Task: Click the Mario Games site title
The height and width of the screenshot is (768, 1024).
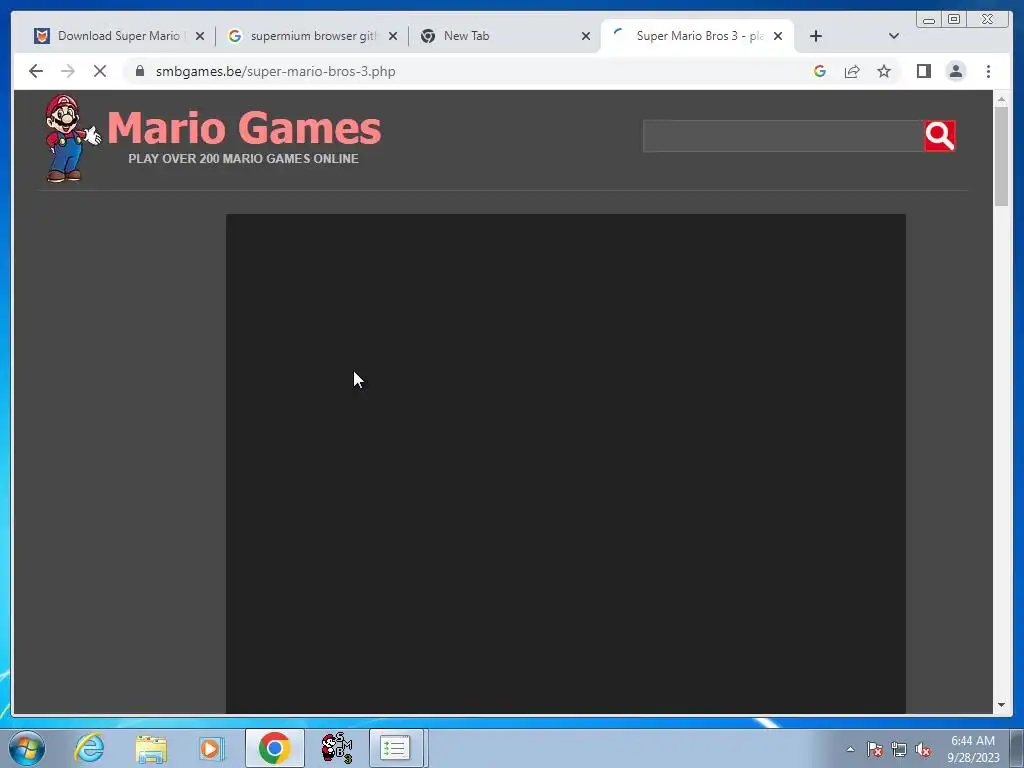Action: click(x=244, y=127)
